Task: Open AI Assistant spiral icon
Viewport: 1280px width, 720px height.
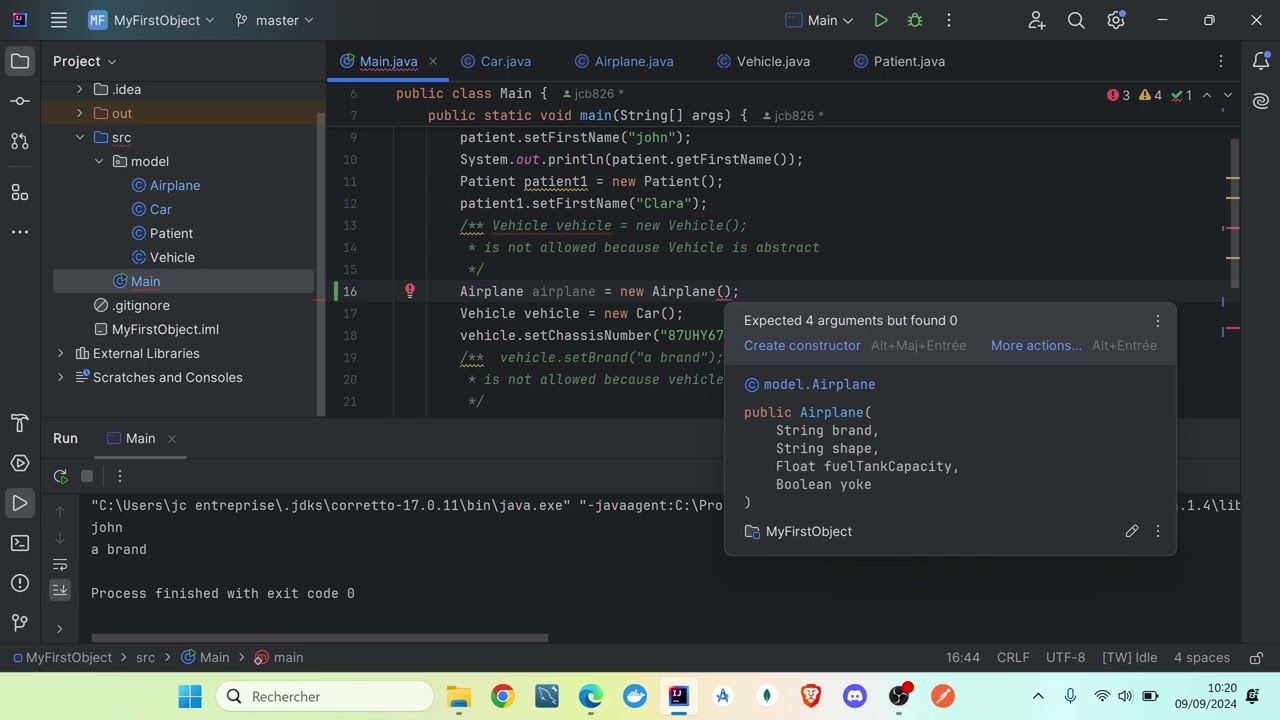Action: [1261, 101]
